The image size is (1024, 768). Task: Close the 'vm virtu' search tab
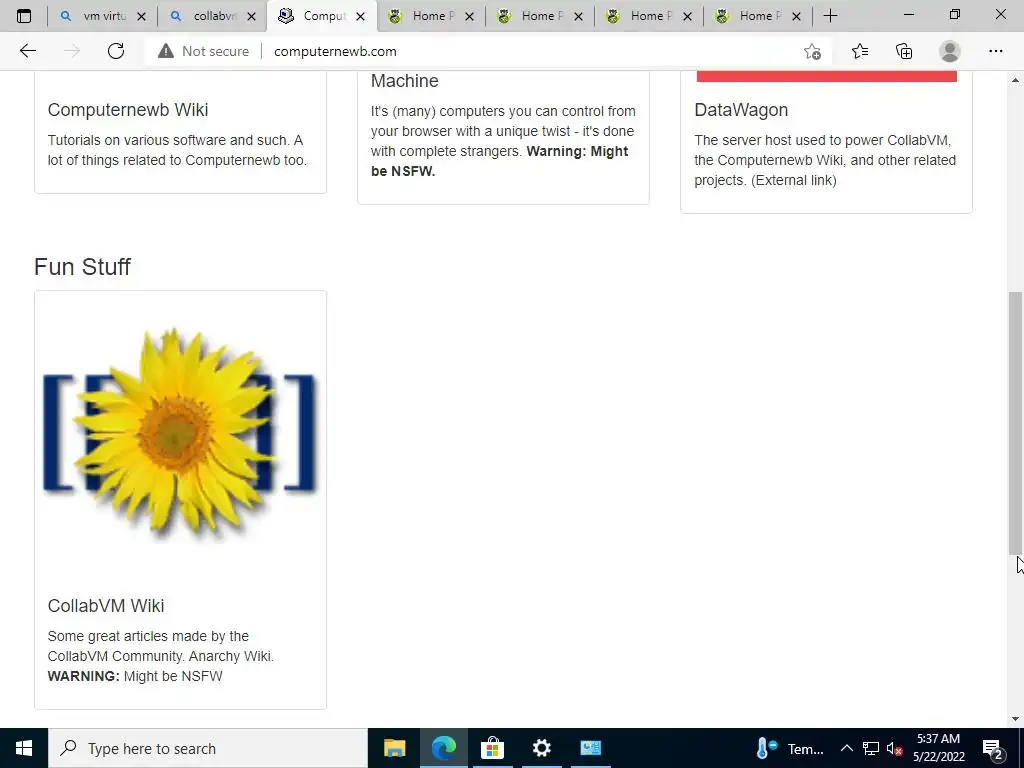click(x=141, y=16)
